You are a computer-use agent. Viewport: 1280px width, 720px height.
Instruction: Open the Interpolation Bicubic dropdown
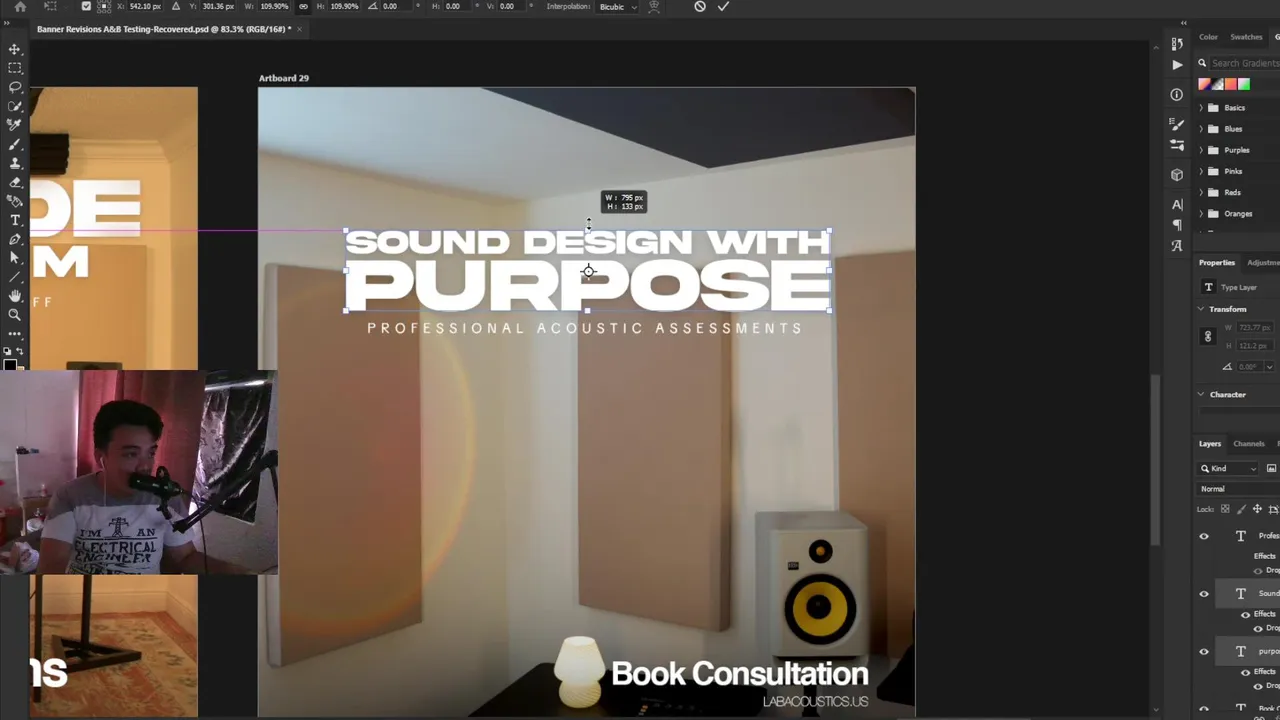617,6
